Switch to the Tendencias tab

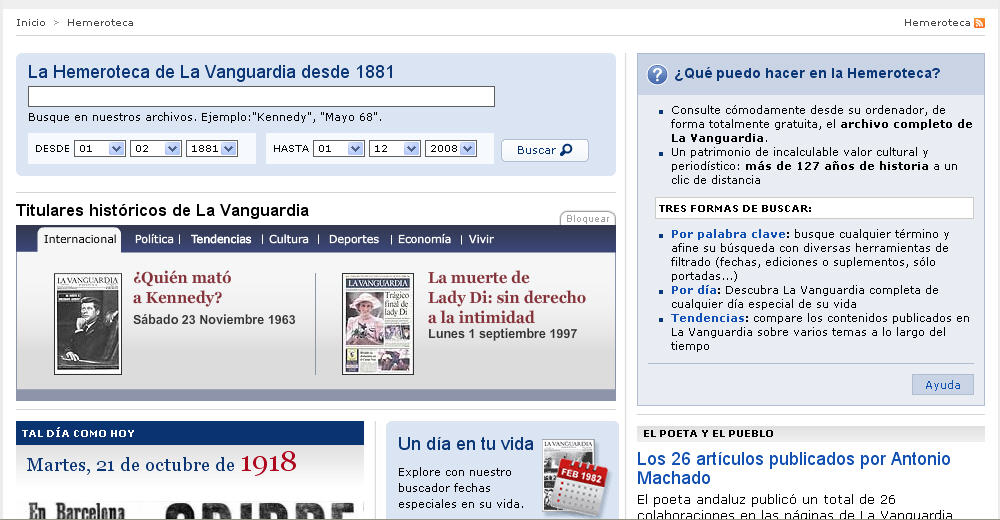click(x=221, y=239)
